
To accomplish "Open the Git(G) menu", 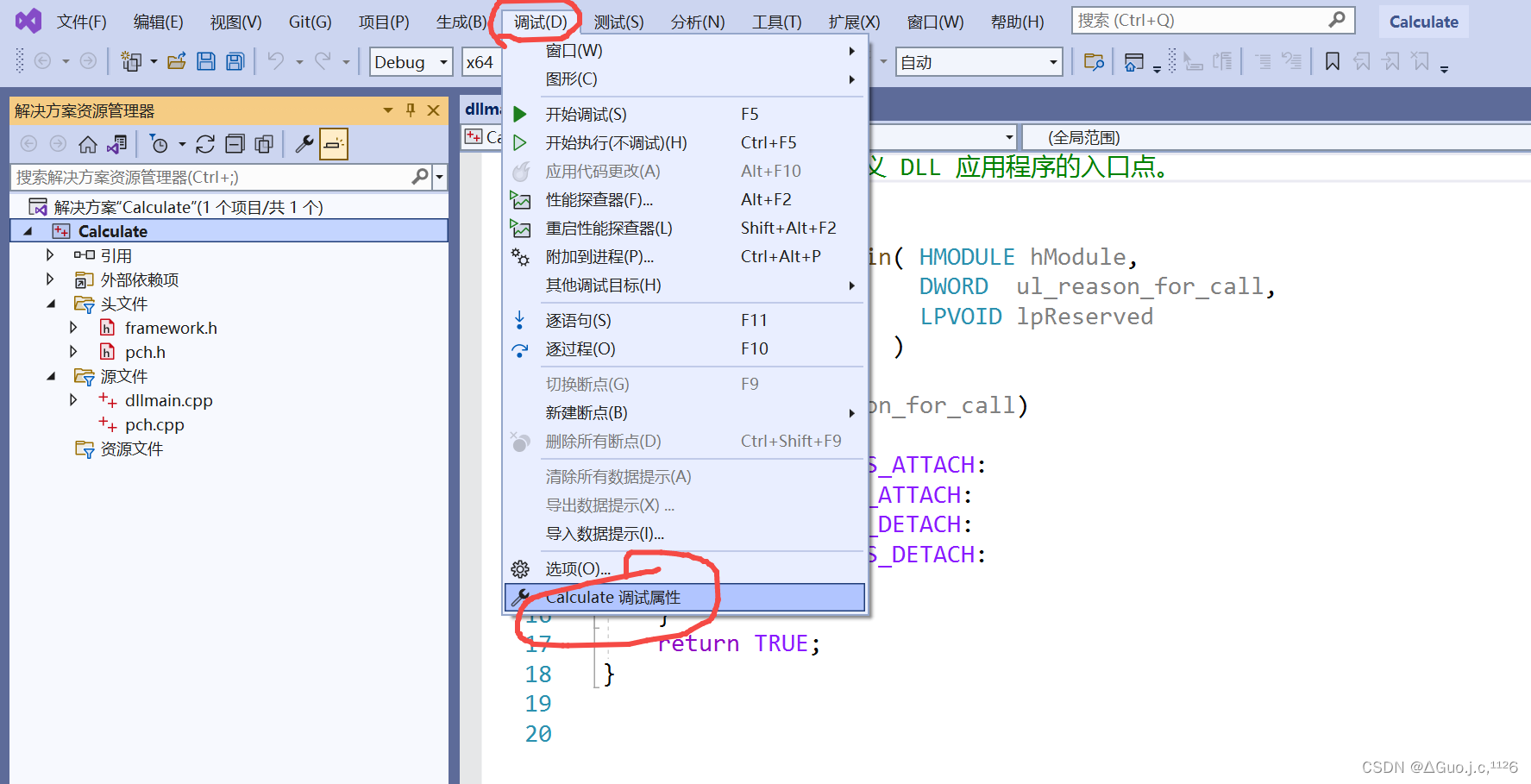I will (x=310, y=22).
